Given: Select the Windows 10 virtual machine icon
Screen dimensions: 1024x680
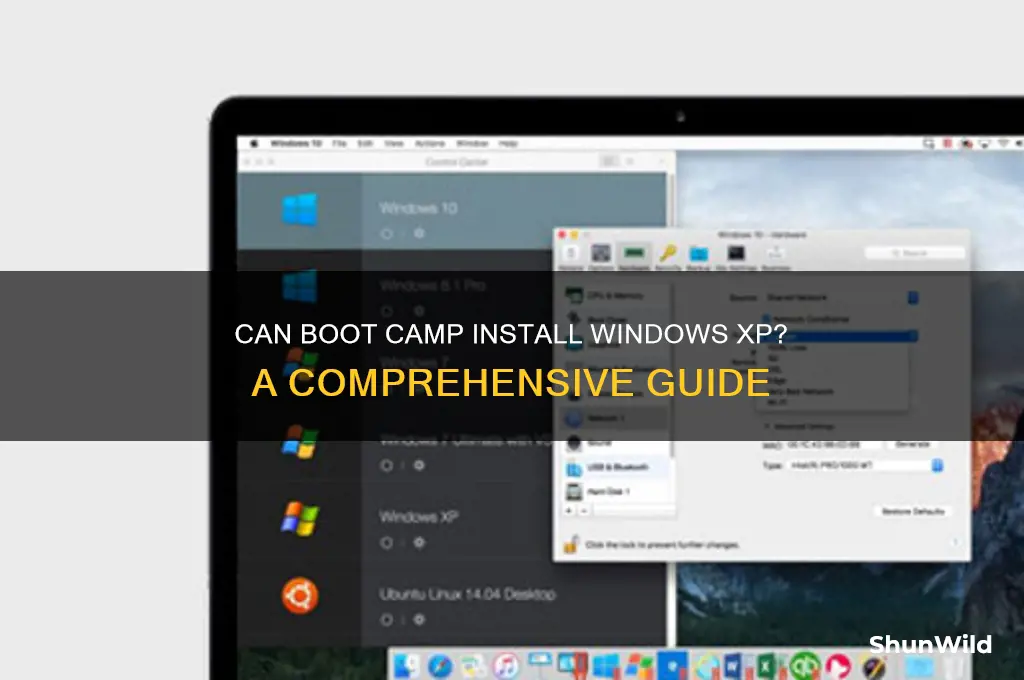Looking at the screenshot, I should [300, 210].
